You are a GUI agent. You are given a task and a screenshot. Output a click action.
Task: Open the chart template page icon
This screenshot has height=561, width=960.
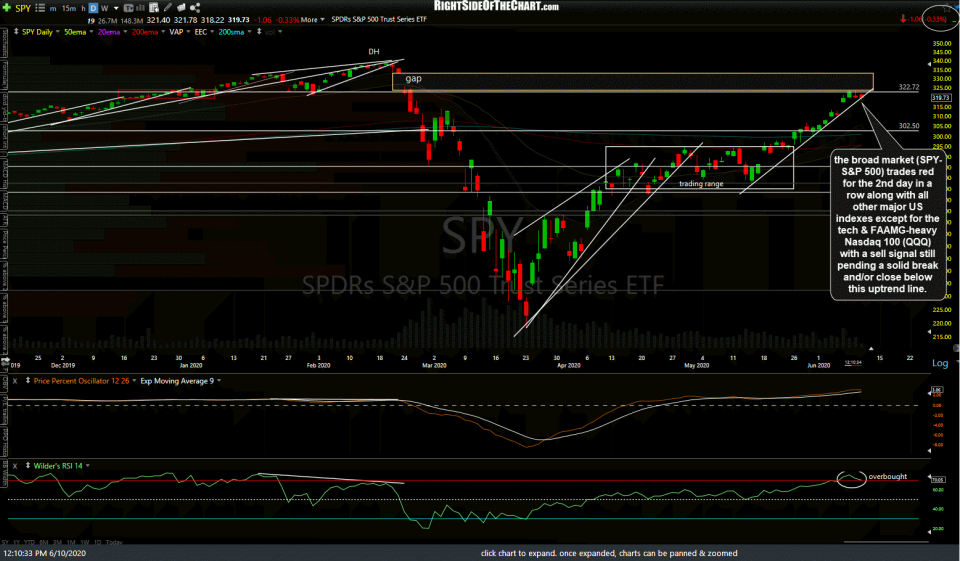(x=154, y=8)
